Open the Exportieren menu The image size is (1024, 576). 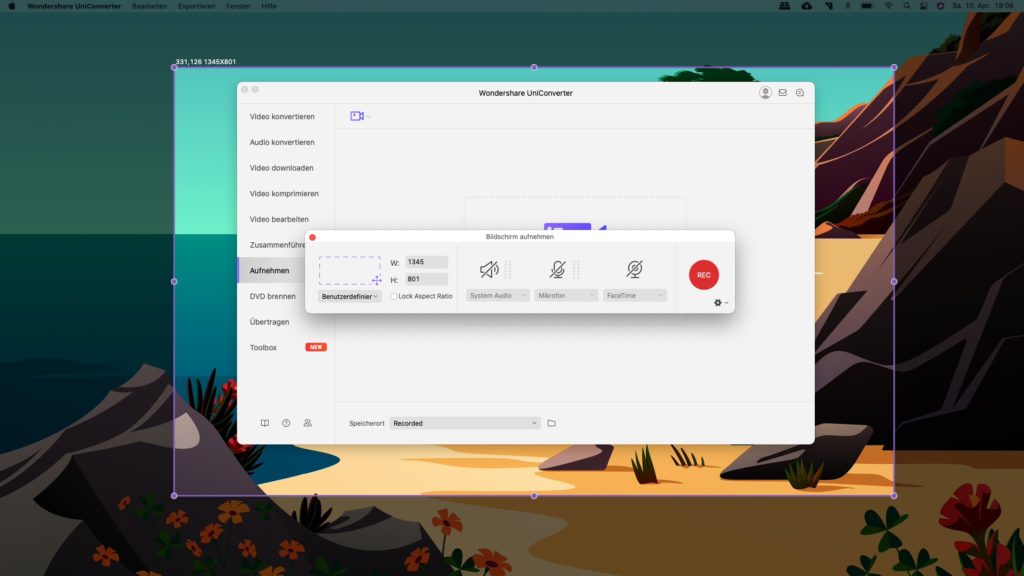coord(197,6)
